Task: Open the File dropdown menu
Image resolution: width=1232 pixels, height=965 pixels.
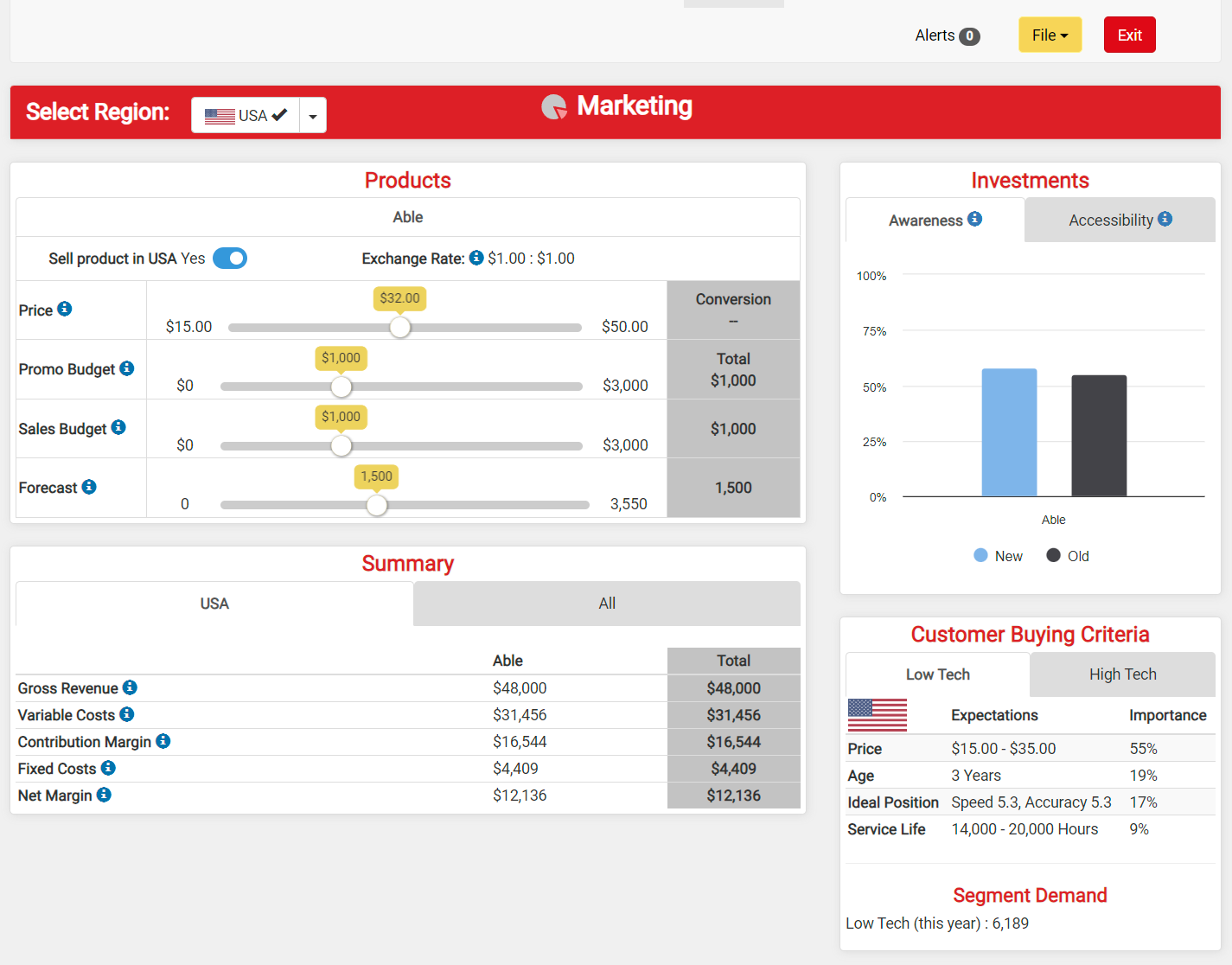Action: (x=1050, y=35)
